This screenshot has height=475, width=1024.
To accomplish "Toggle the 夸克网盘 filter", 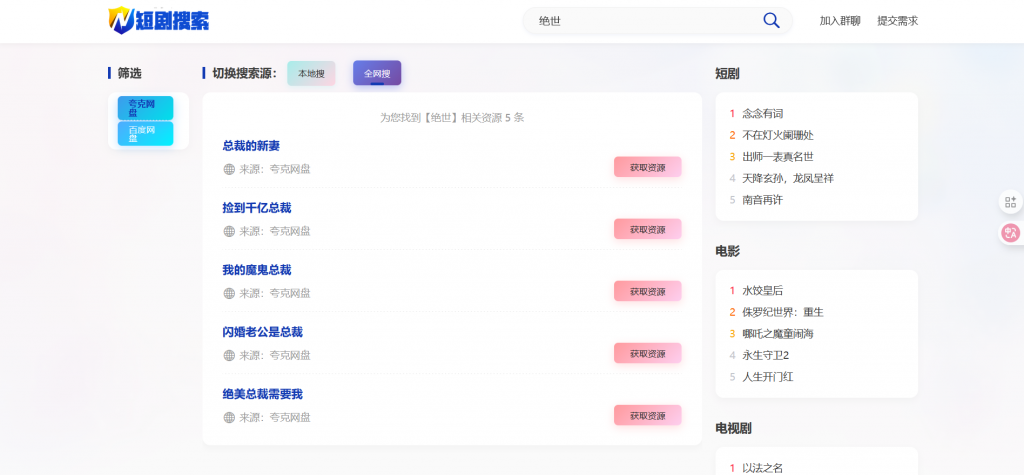I will coord(145,108).
